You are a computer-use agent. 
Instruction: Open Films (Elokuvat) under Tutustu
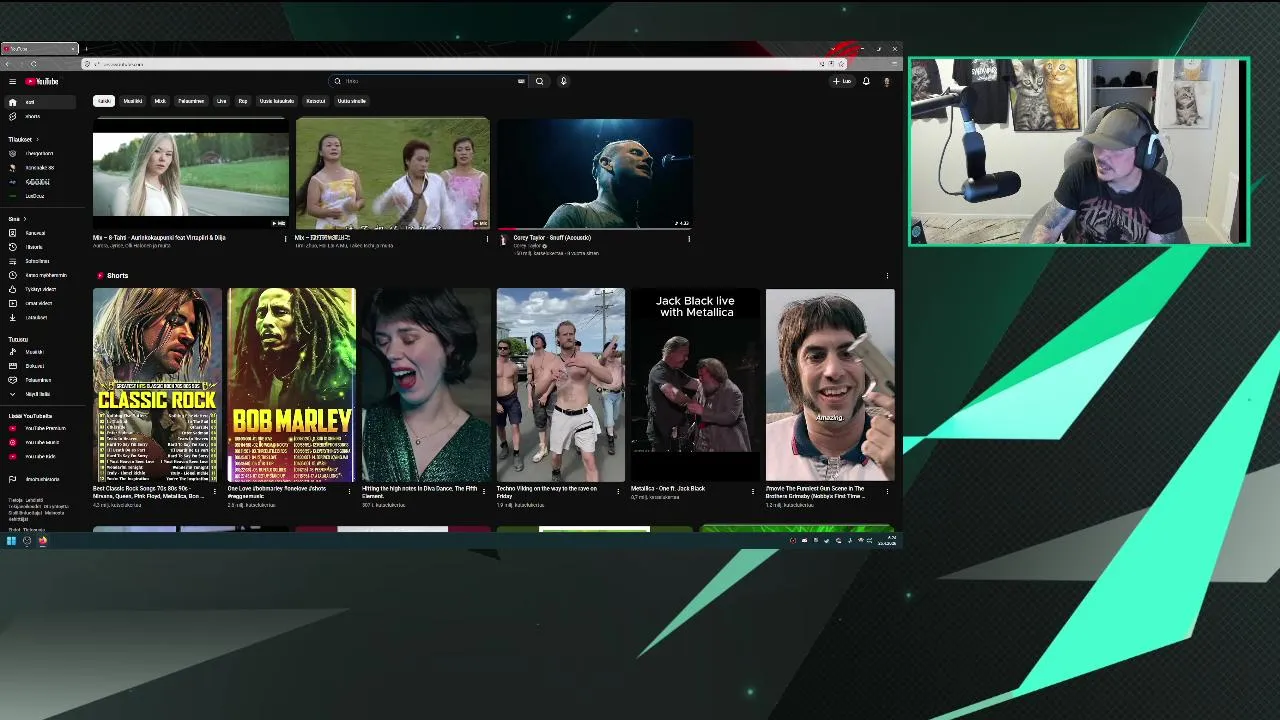38,366
